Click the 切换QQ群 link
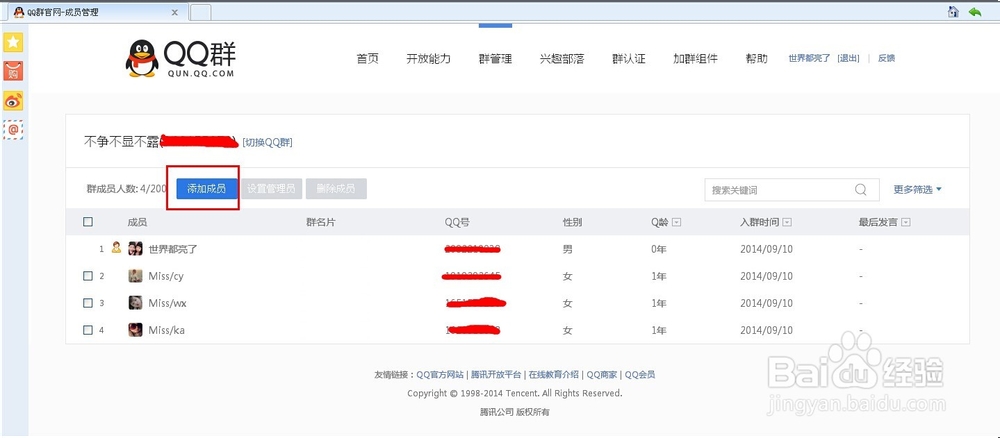This screenshot has height=438, width=1000. point(268,142)
